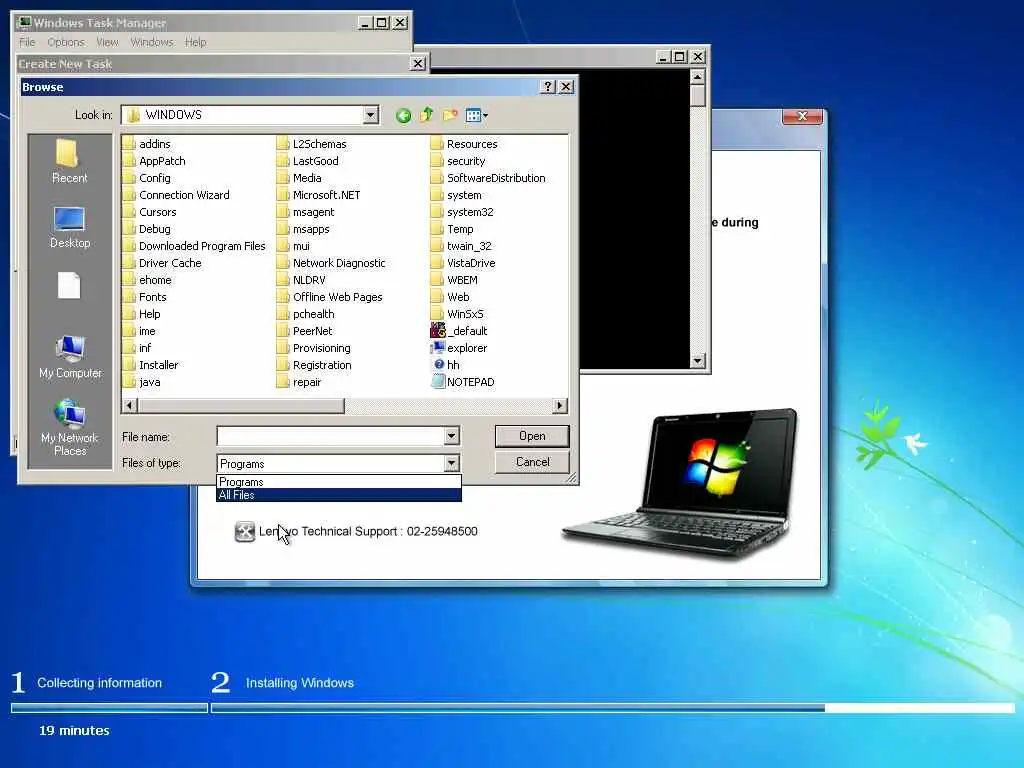The width and height of the screenshot is (1024, 768).
Task: Create a new folder icon in Browse
Action: coord(450,116)
